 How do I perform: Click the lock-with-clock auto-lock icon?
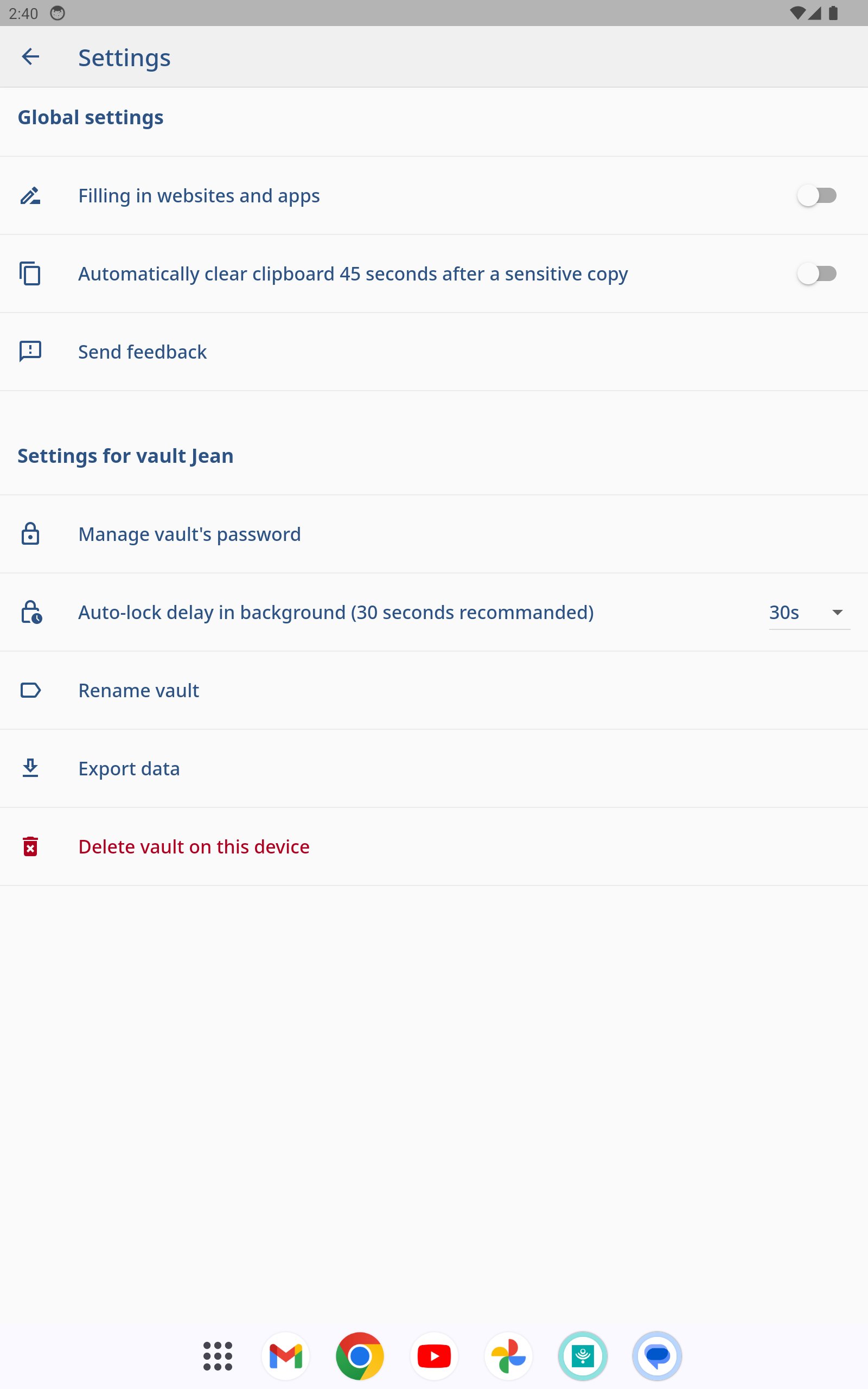pos(31,612)
